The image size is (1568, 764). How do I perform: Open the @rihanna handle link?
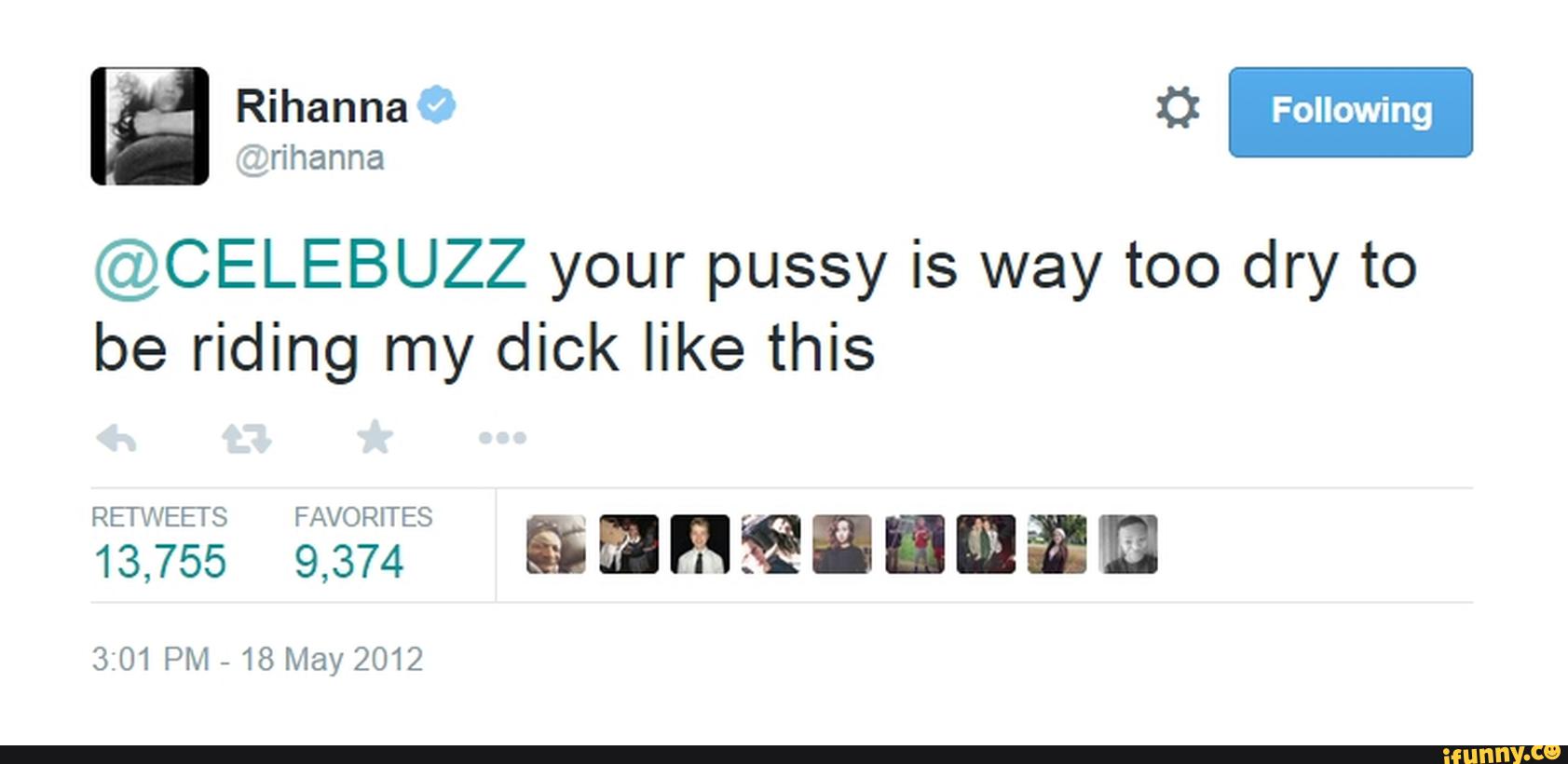click(309, 157)
